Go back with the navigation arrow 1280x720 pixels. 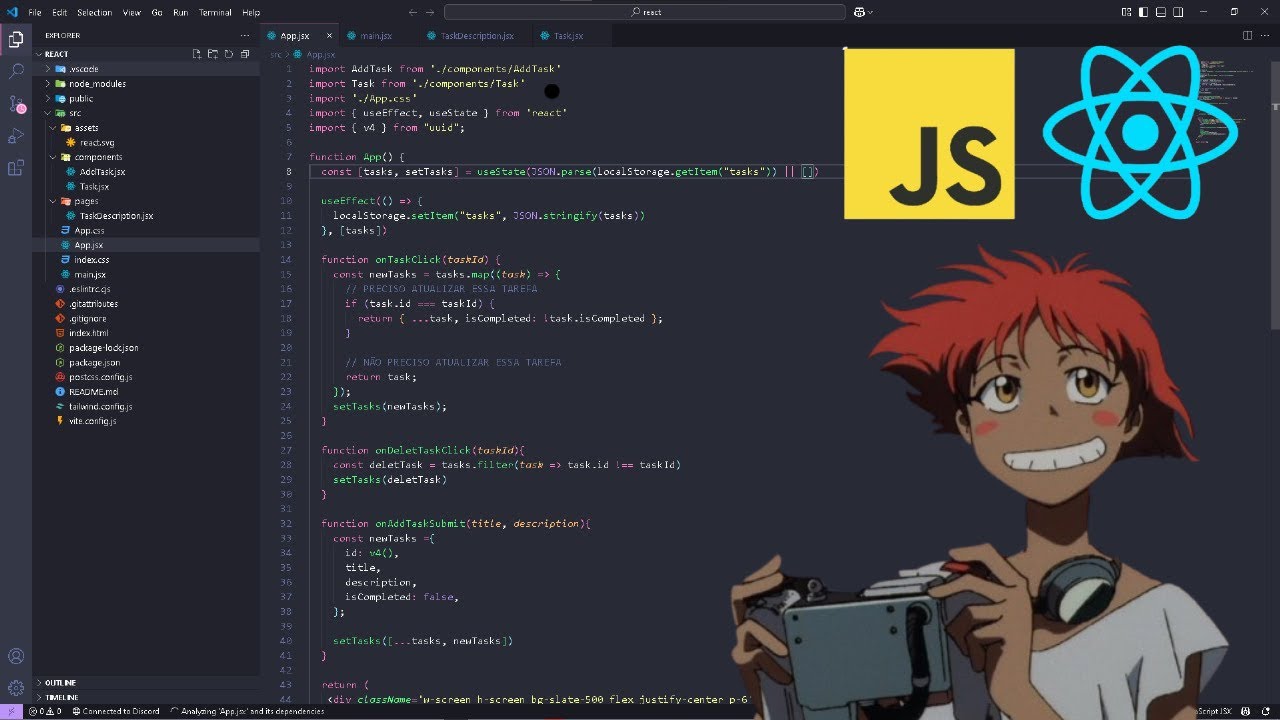(x=414, y=12)
